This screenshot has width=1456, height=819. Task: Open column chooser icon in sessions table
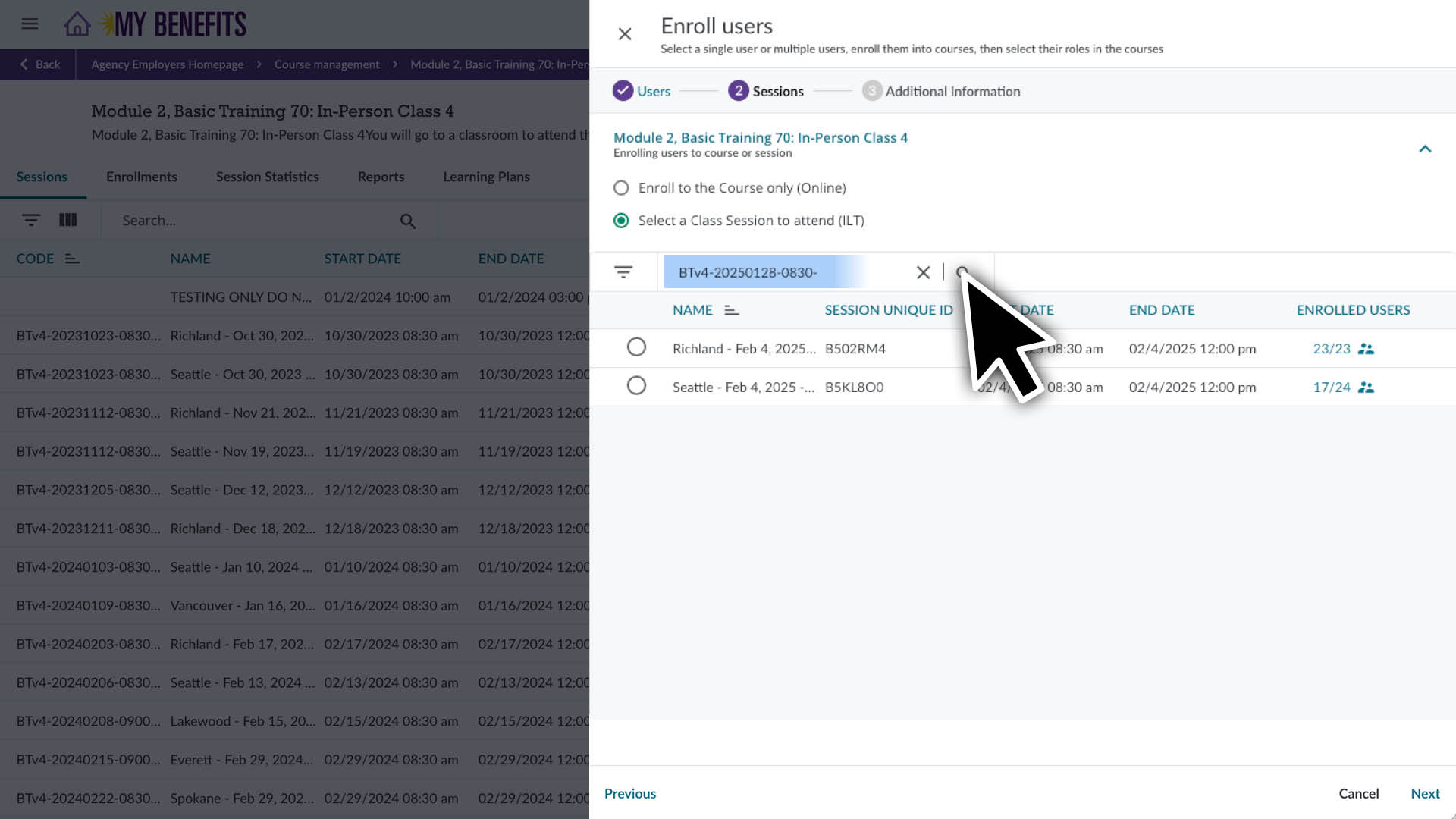68,220
